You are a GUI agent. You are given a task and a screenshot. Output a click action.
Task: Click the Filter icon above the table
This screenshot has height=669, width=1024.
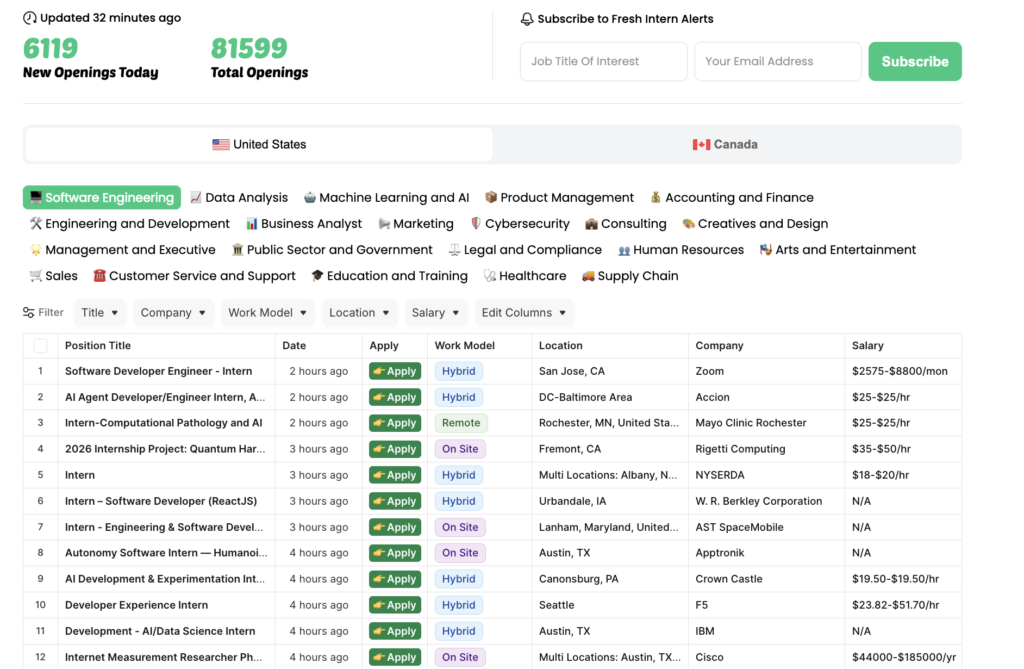point(29,313)
